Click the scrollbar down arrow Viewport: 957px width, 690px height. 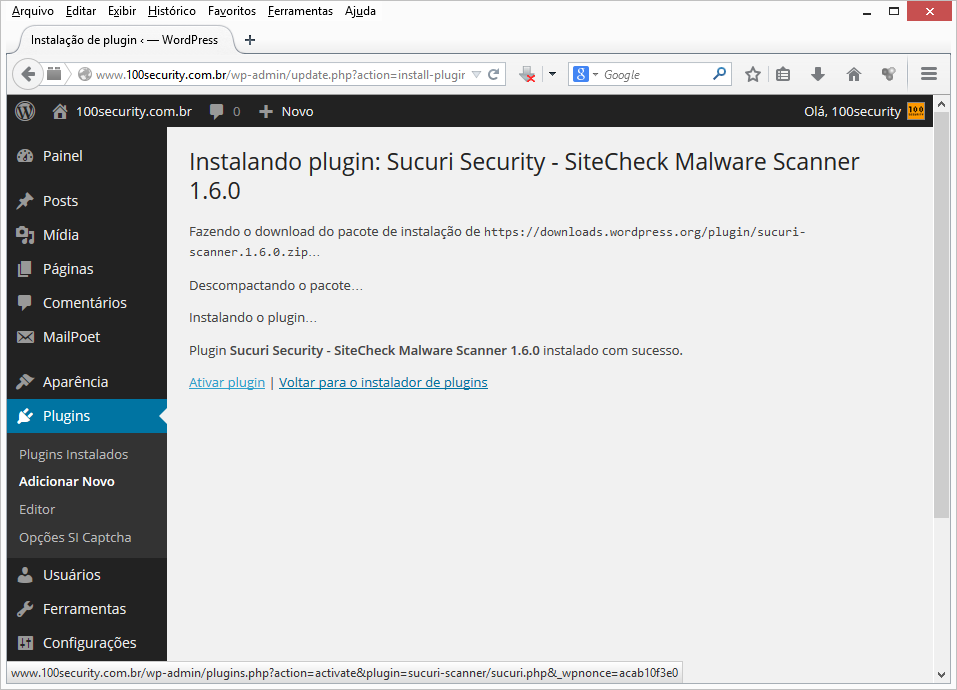pyautogui.click(x=941, y=674)
